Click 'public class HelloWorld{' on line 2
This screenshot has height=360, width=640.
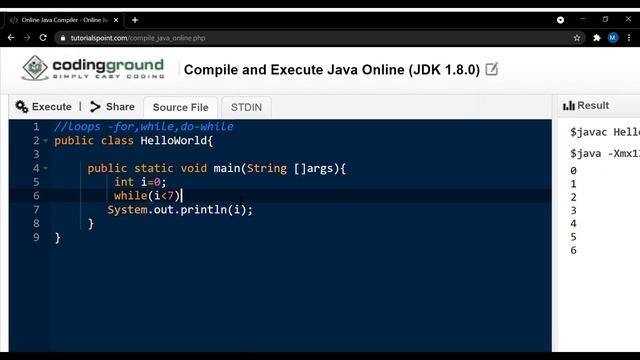pos(133,141)
